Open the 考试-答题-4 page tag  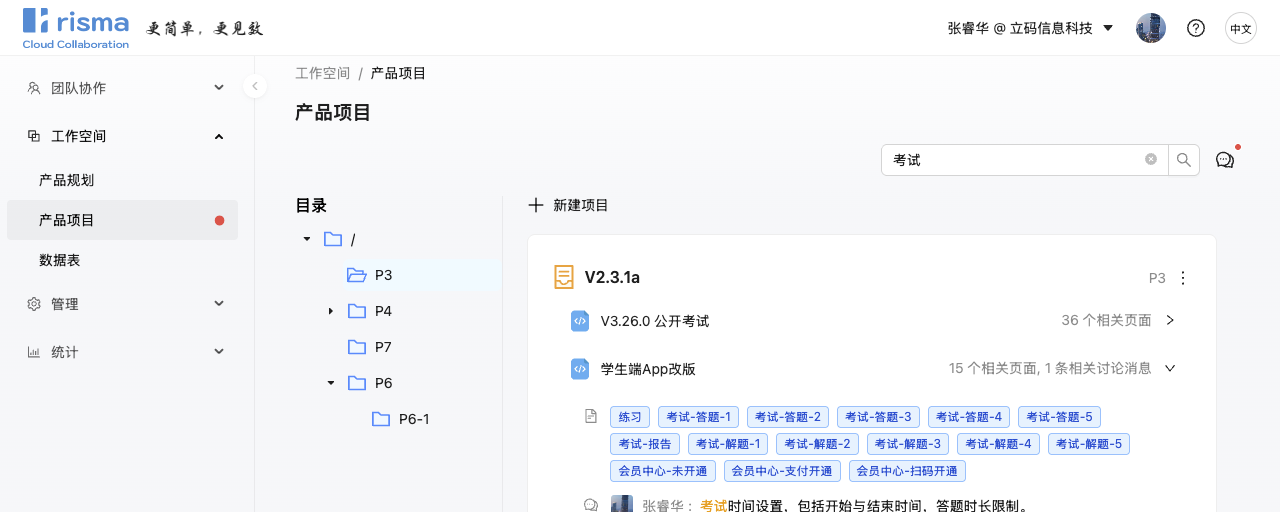click(x=969, y=417)
